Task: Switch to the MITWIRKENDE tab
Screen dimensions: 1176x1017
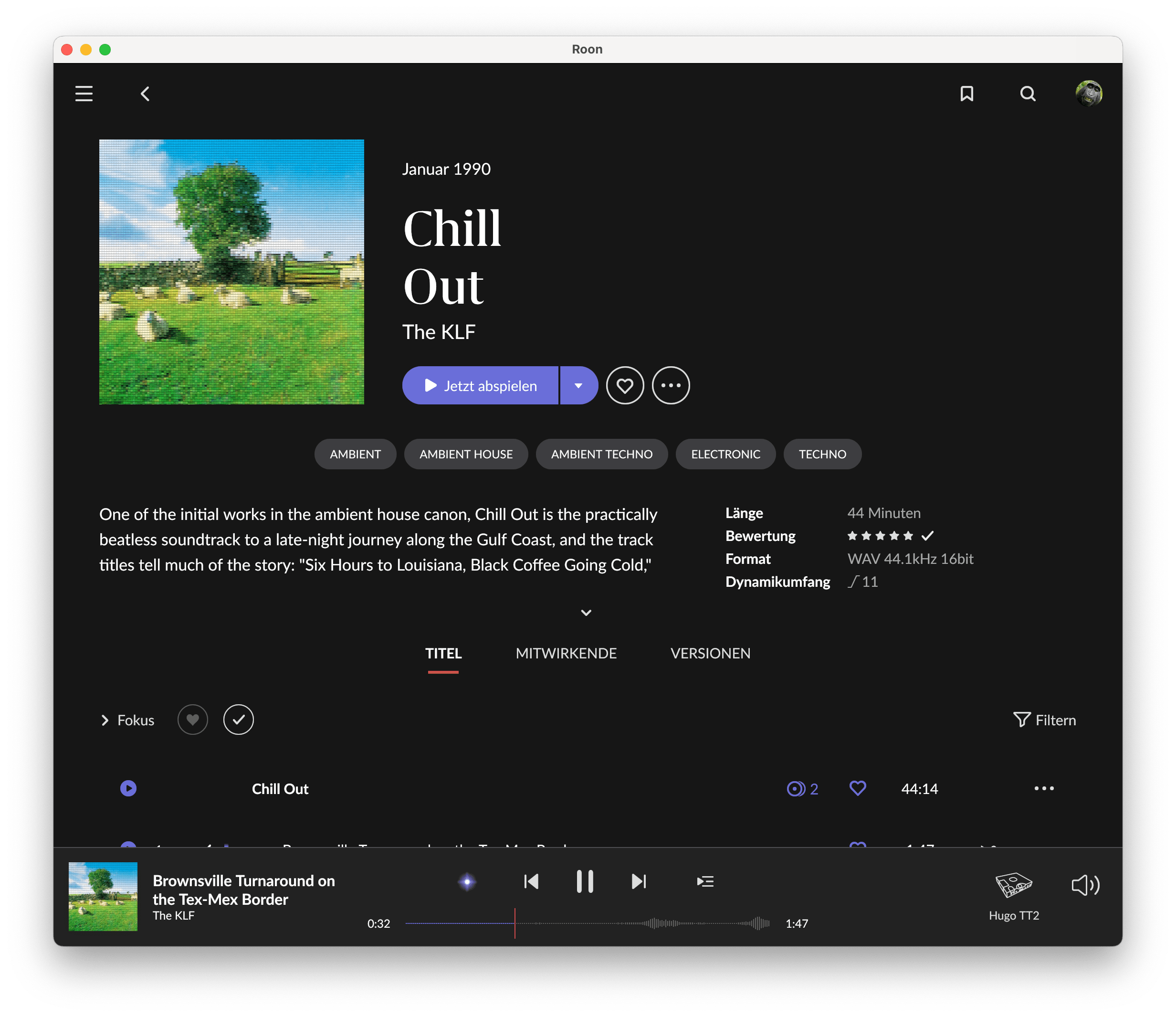Action: 566,654
